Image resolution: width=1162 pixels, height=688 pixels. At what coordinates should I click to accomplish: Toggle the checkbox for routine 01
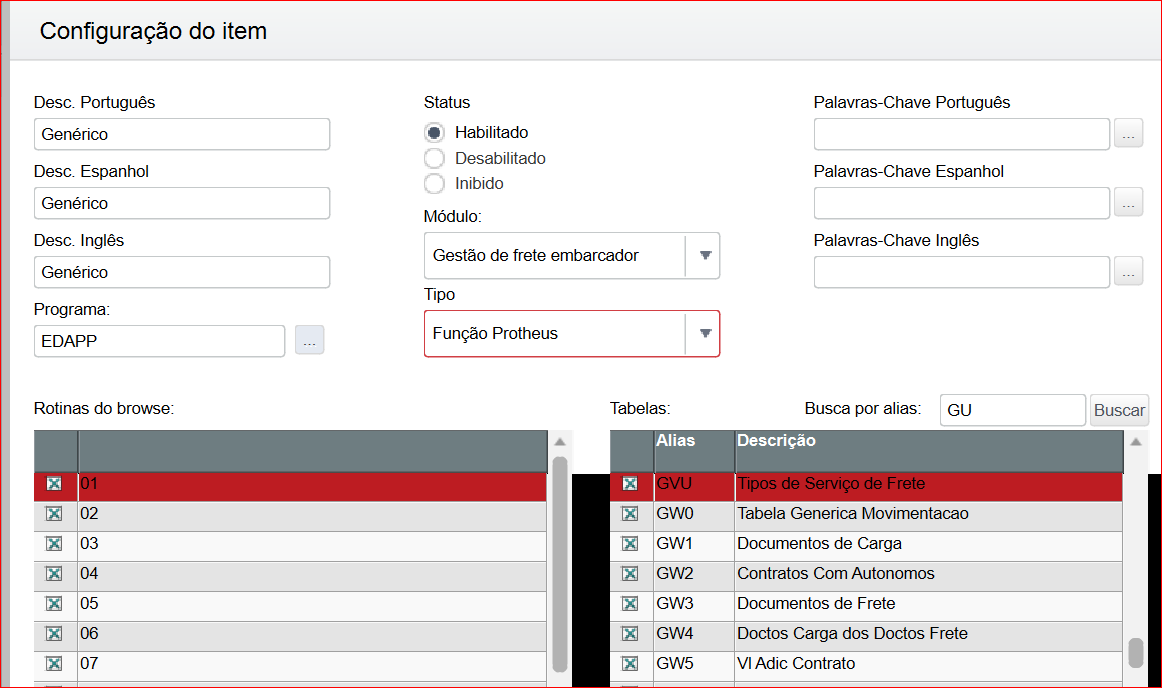click(54, 483)
